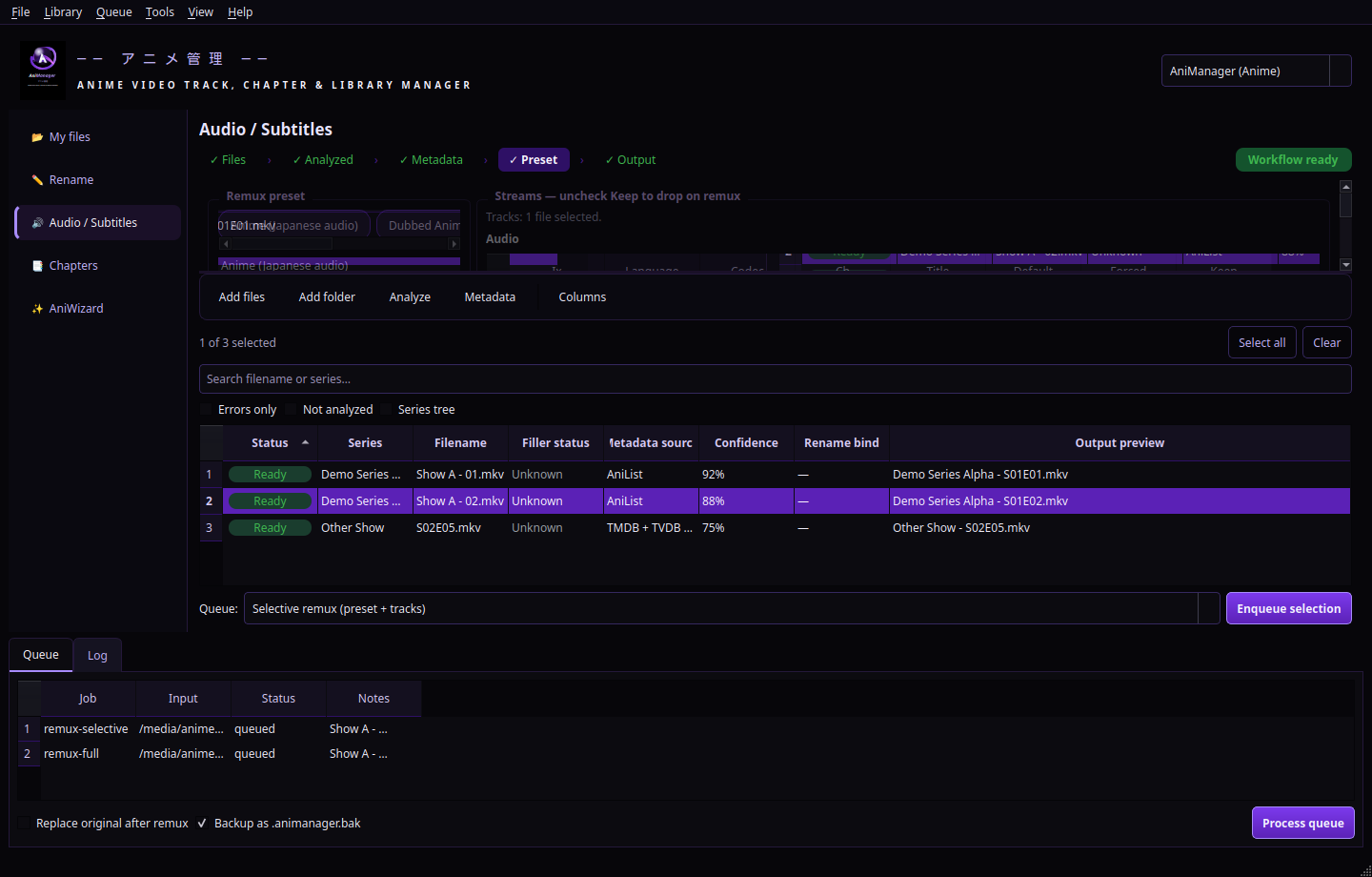Open the File menu
This screenshot has width=1372, height=877.
[x=21, y=12]
